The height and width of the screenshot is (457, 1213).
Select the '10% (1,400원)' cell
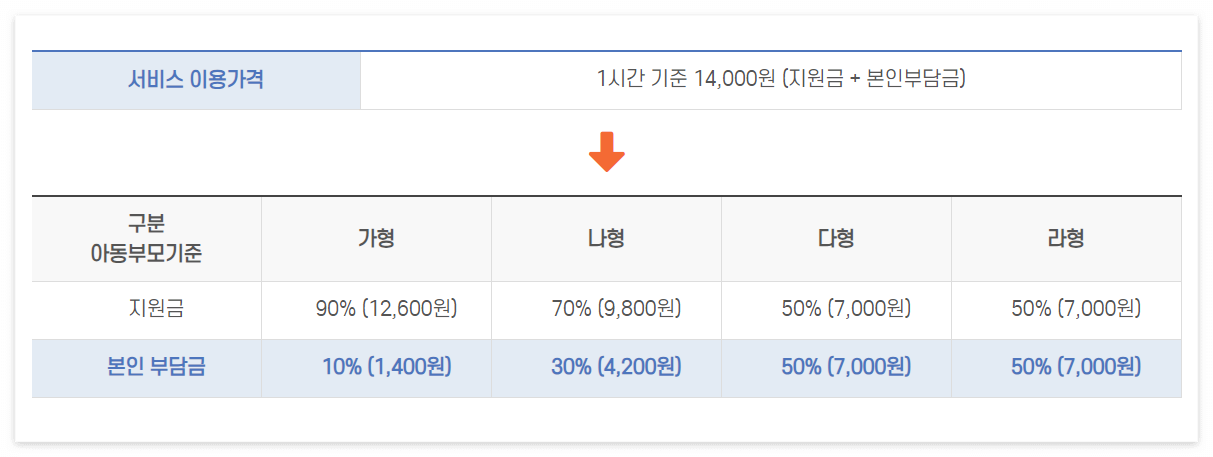(377, 368)
